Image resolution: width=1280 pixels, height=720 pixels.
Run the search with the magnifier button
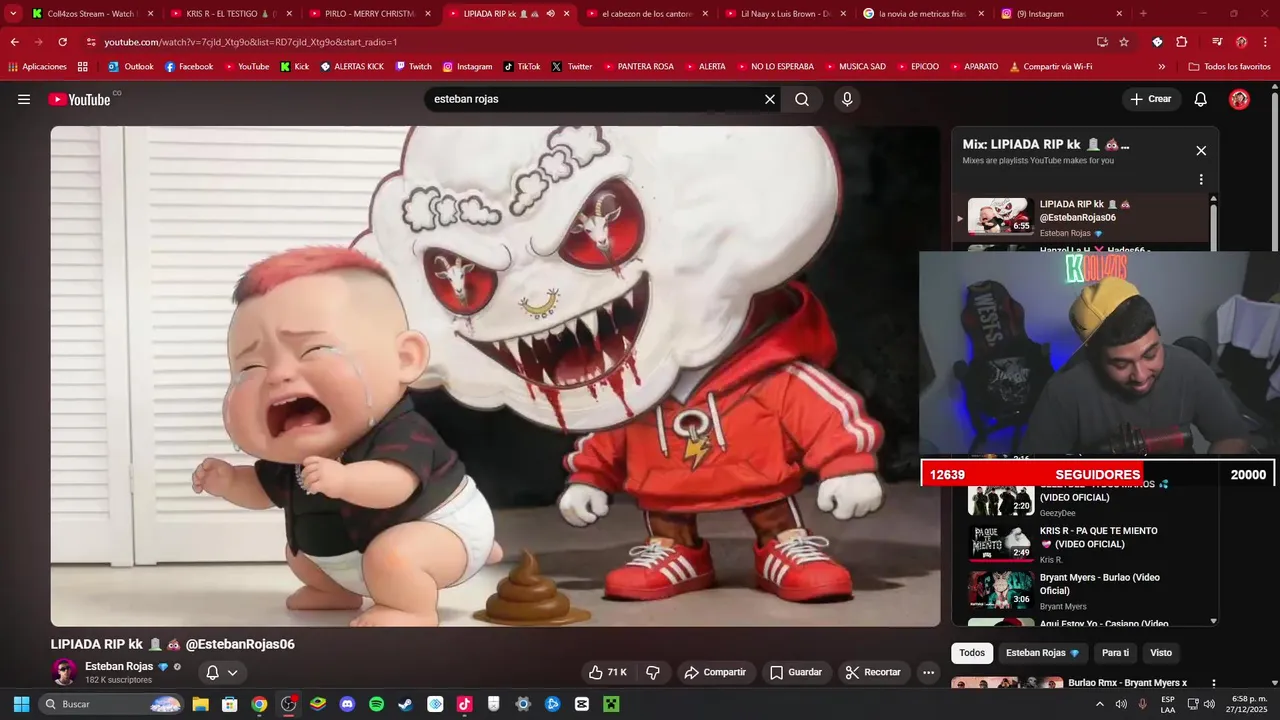pyautogui.click(x=802, y=99)
